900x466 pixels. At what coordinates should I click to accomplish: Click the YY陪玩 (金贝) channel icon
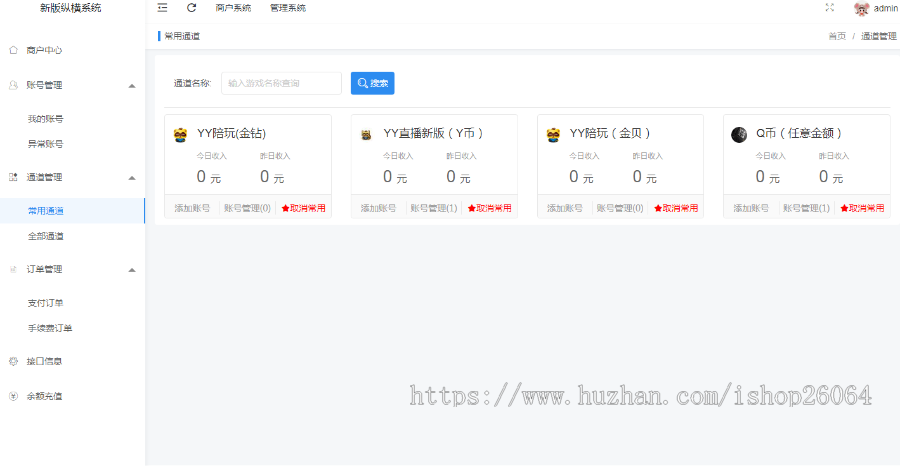pos(553,135)
